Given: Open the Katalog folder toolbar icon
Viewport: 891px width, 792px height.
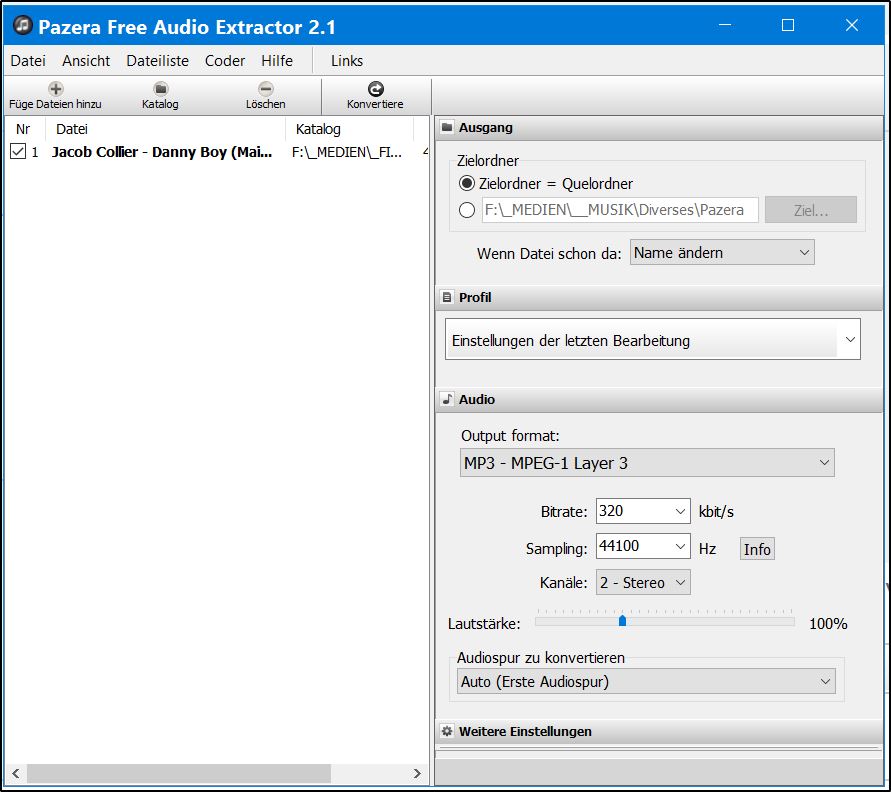Looking at the screenshot, I should point(160,89).
